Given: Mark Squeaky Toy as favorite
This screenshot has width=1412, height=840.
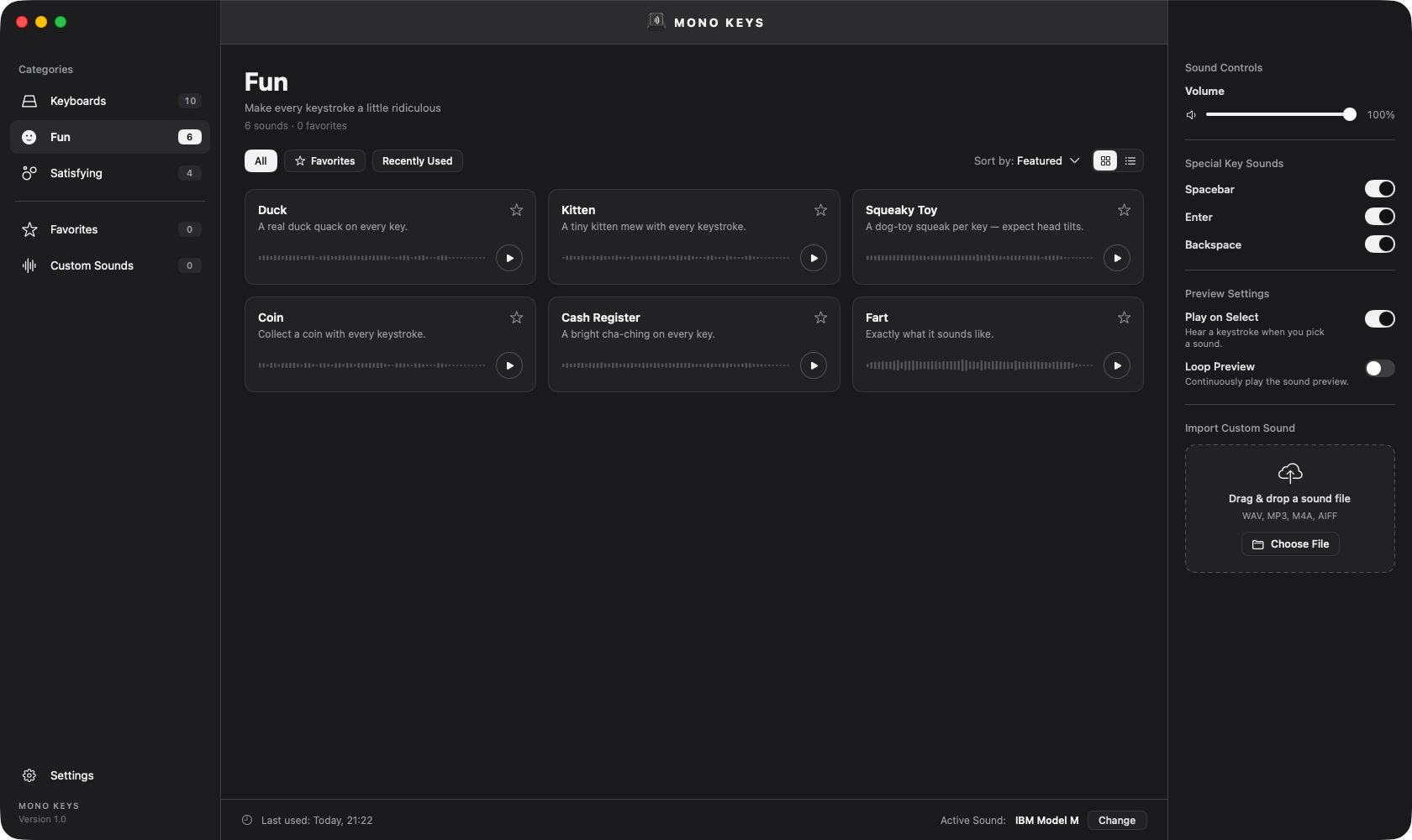Looking at the screenshot, I should click(1125, 210).
